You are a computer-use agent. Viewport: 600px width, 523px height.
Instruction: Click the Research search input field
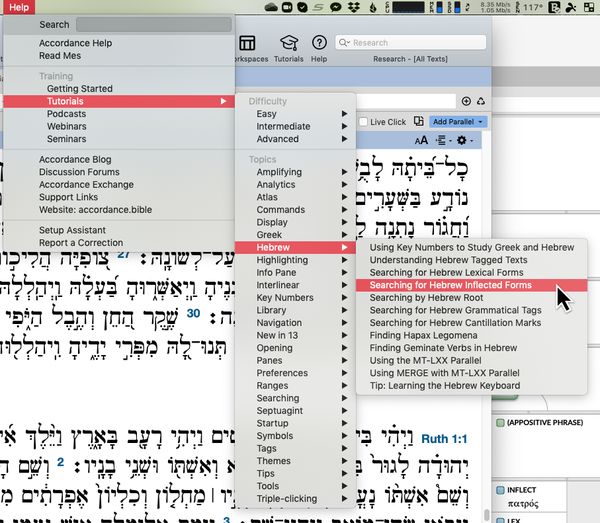[x=411, y=42]
